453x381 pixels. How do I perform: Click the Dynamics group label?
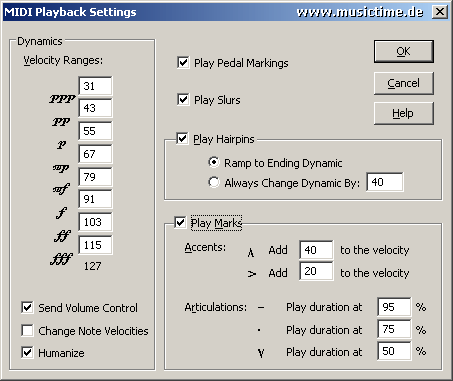tap(40, 41)
